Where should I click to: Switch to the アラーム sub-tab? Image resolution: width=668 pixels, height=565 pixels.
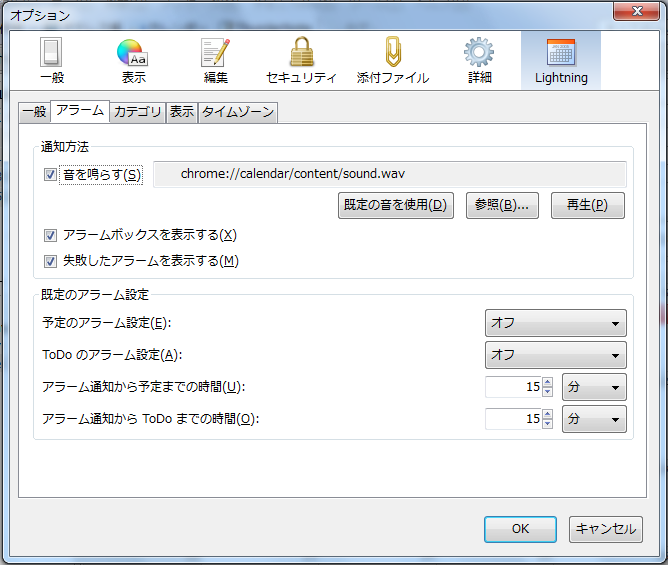80,111
